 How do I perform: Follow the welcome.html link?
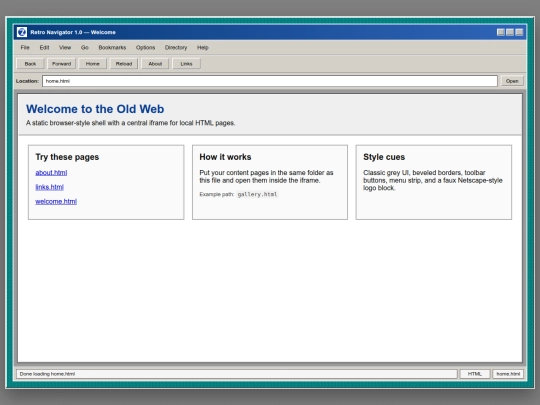[56, 201]
